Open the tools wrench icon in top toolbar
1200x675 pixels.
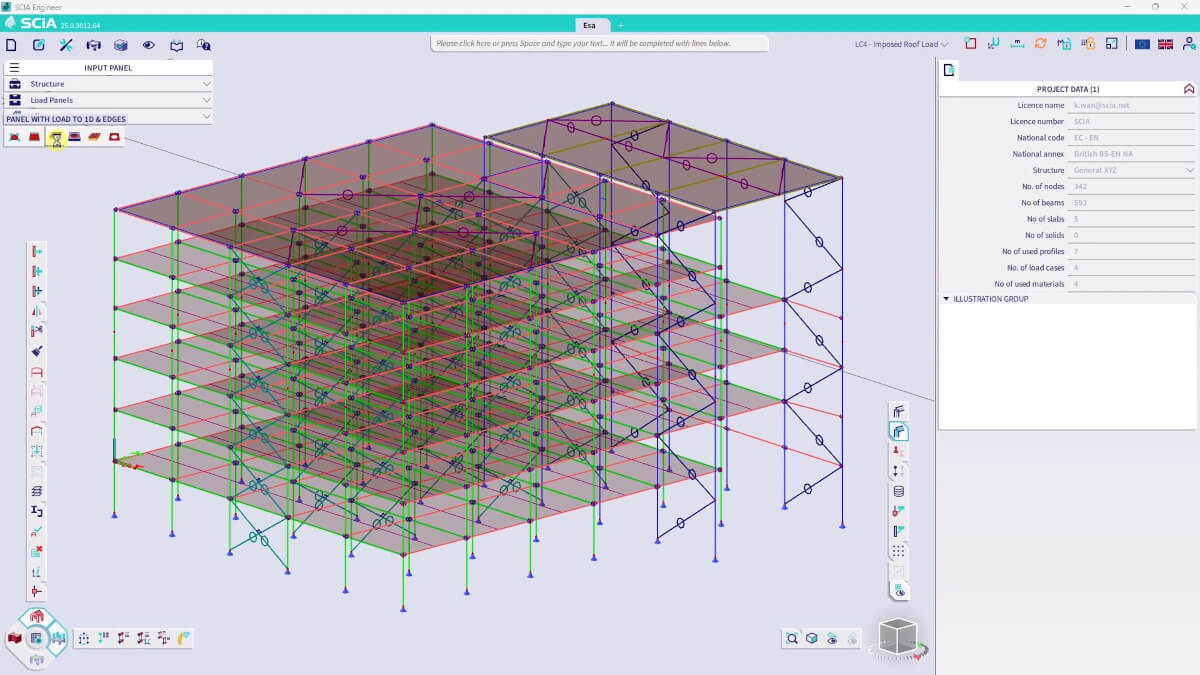[x=66, y=44]
